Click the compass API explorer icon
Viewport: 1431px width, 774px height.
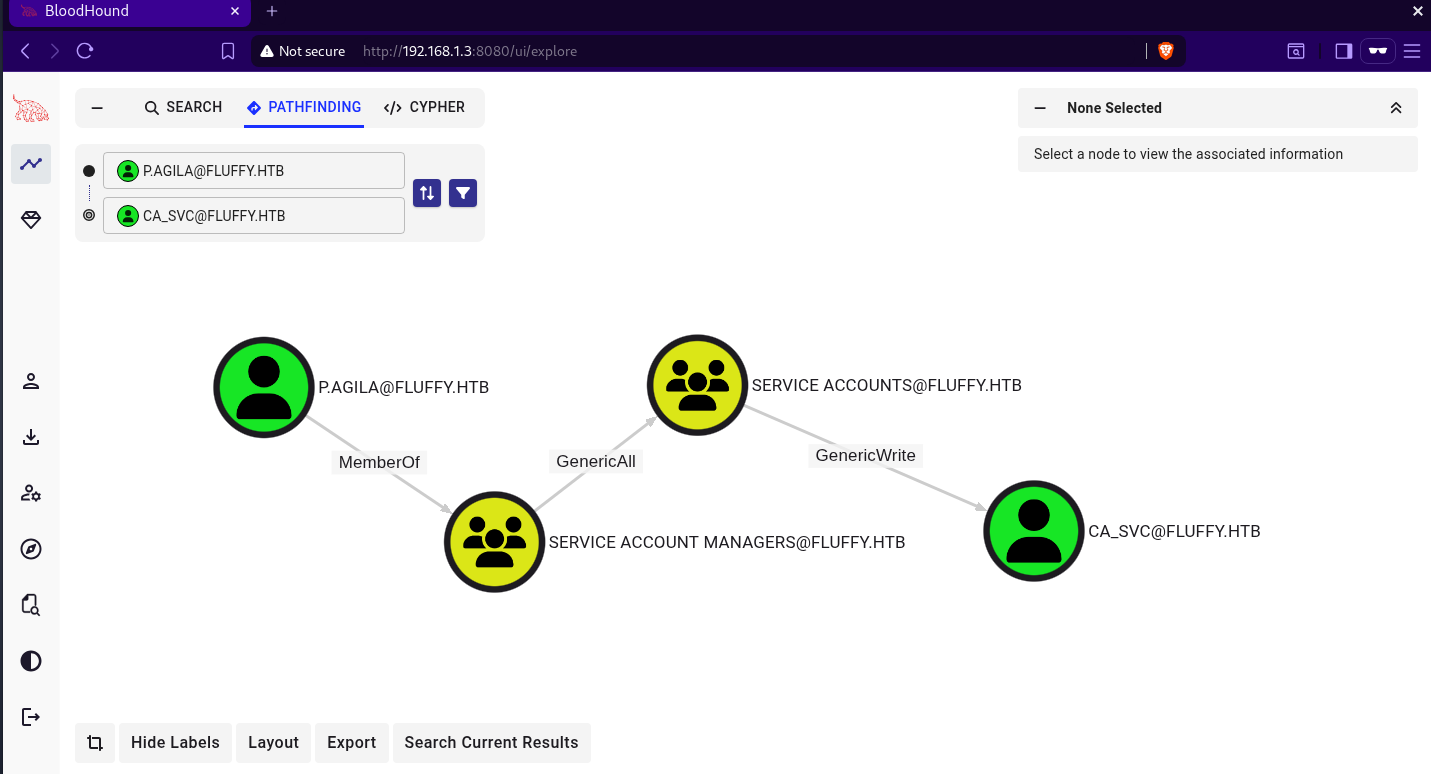(31, 549)
